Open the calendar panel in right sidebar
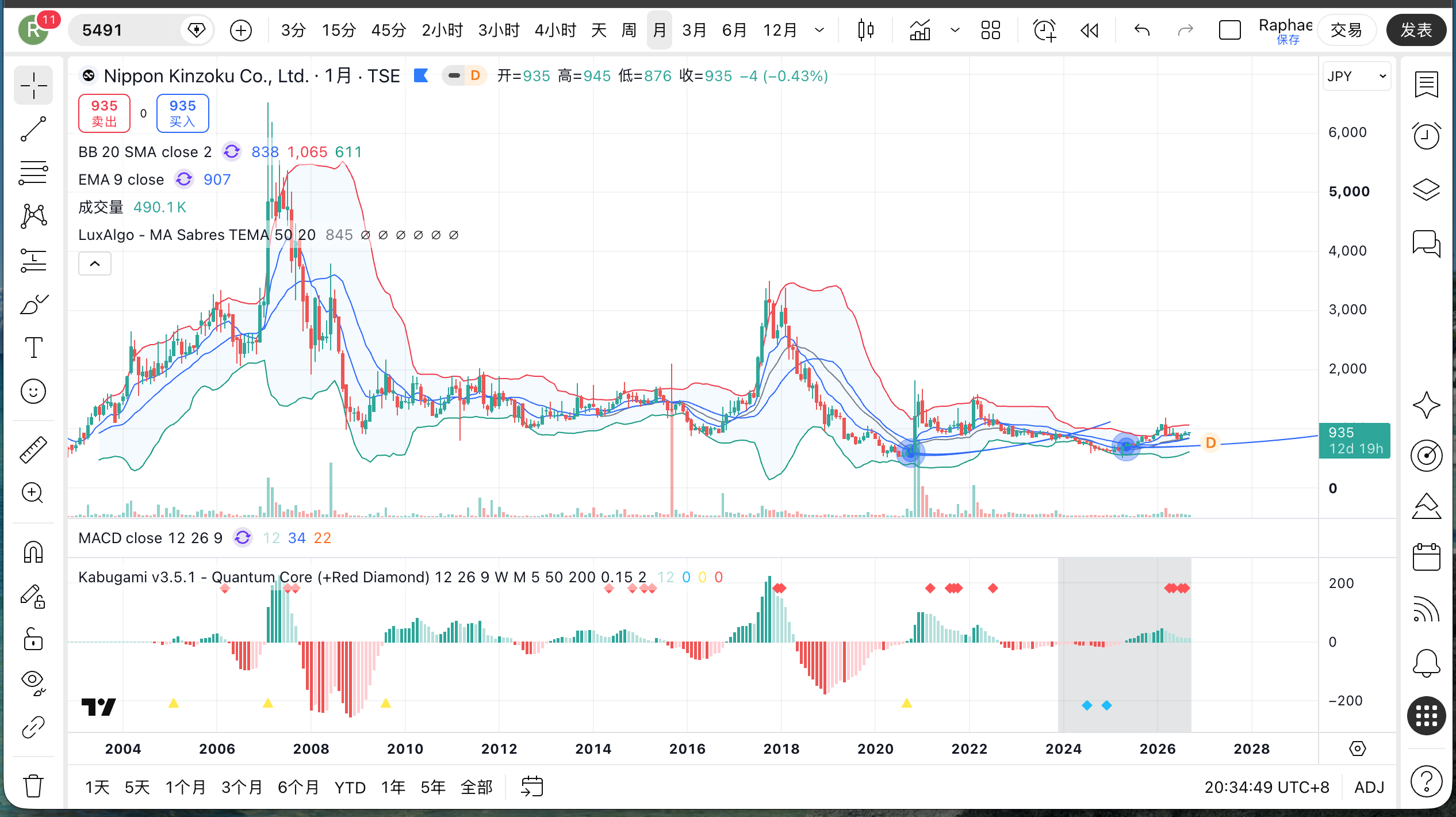Viewport: 1456px width, 817px height. pos(1426,557)
